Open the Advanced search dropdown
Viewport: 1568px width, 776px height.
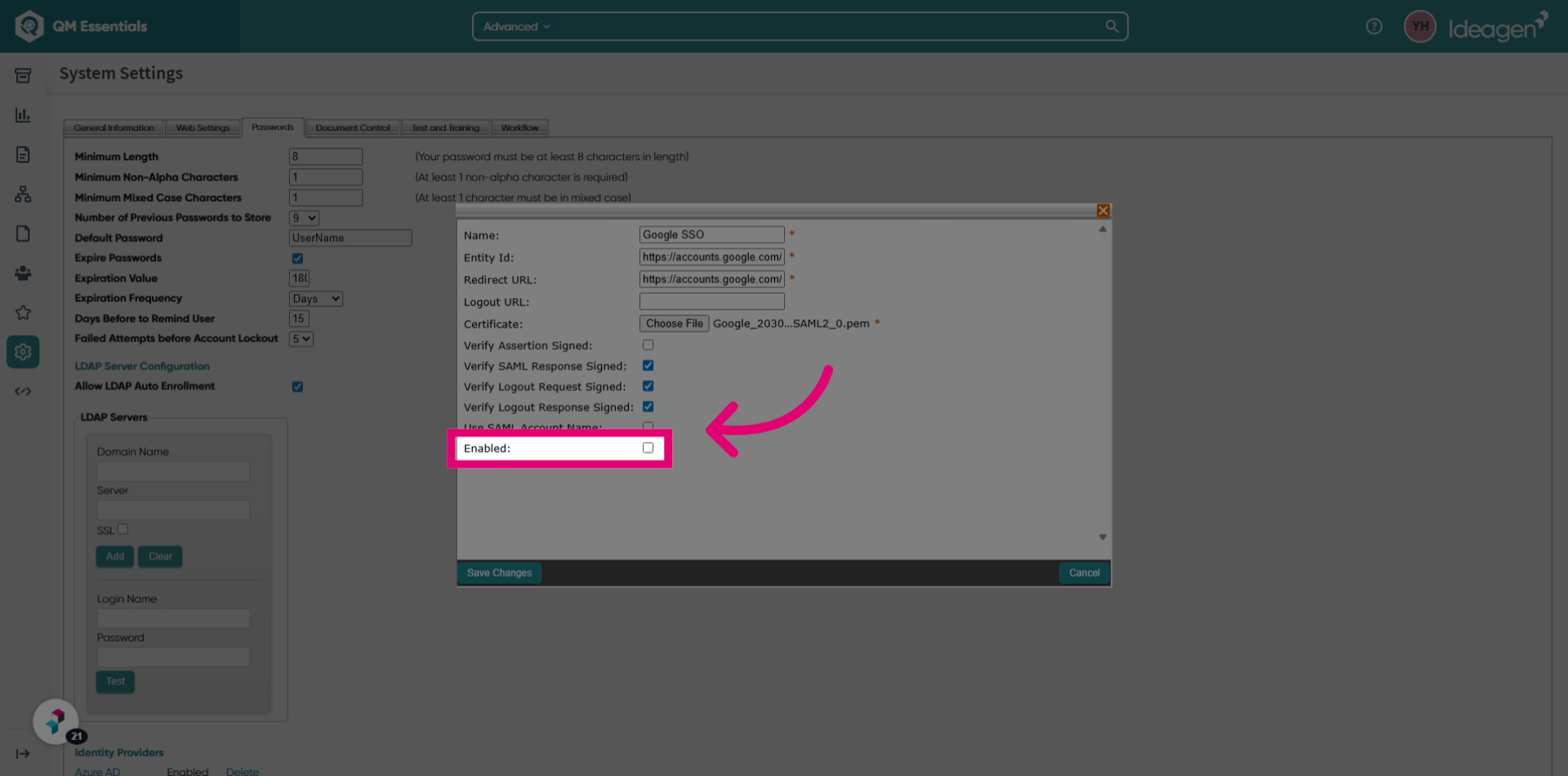(x=516, y=26)
